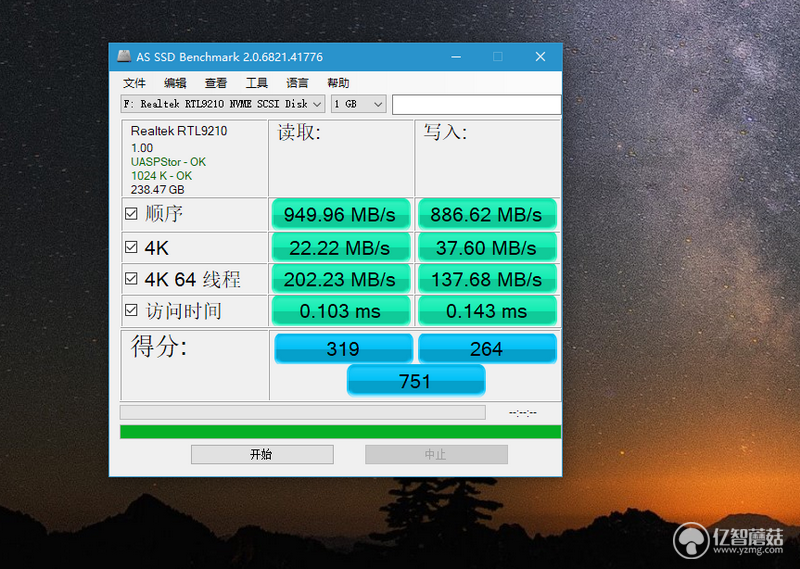The height and width of the screenshot is (569, 800).
Task: Expand the 1 GB test size dropdown
Action: click(x=359, y=104)
